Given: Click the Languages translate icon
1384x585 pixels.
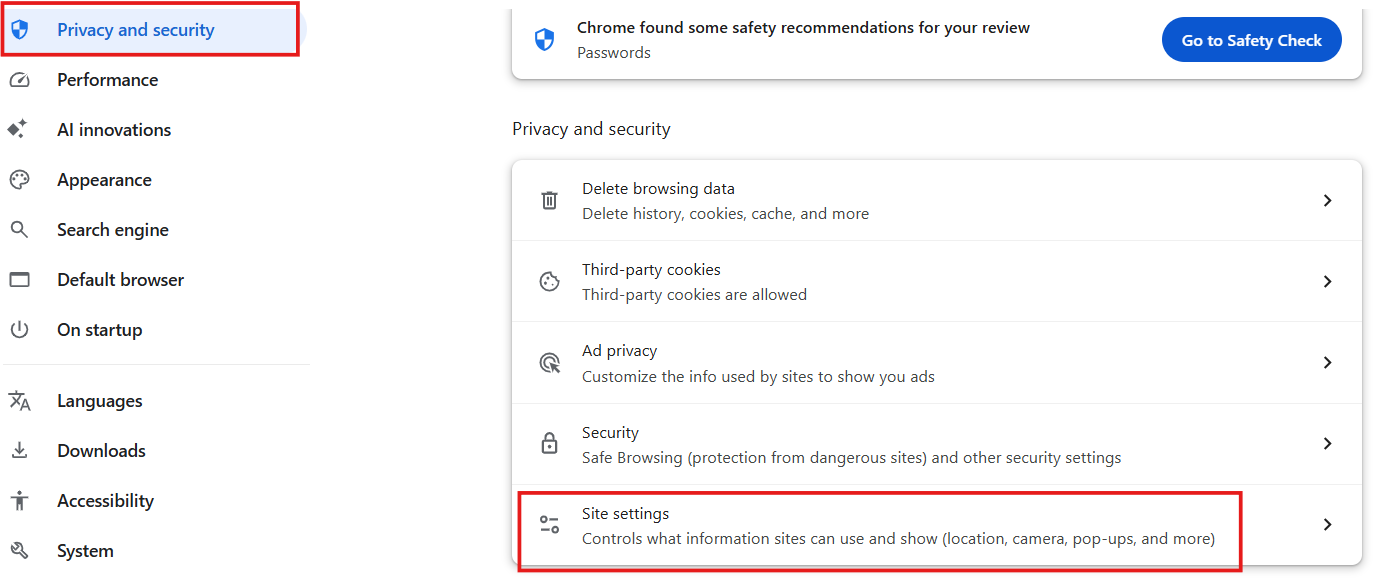Looking at the screenshot, I should 19,401.
